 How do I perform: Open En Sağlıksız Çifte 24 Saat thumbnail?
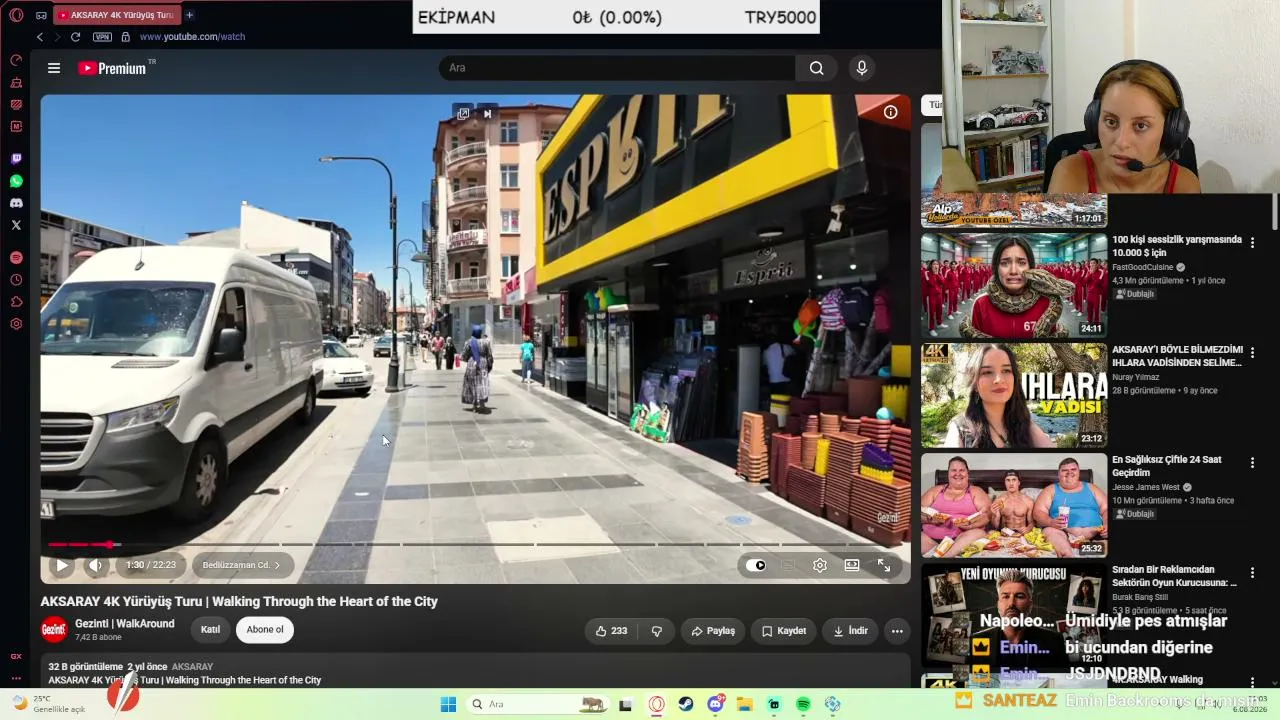click(x=1014, y=505)
